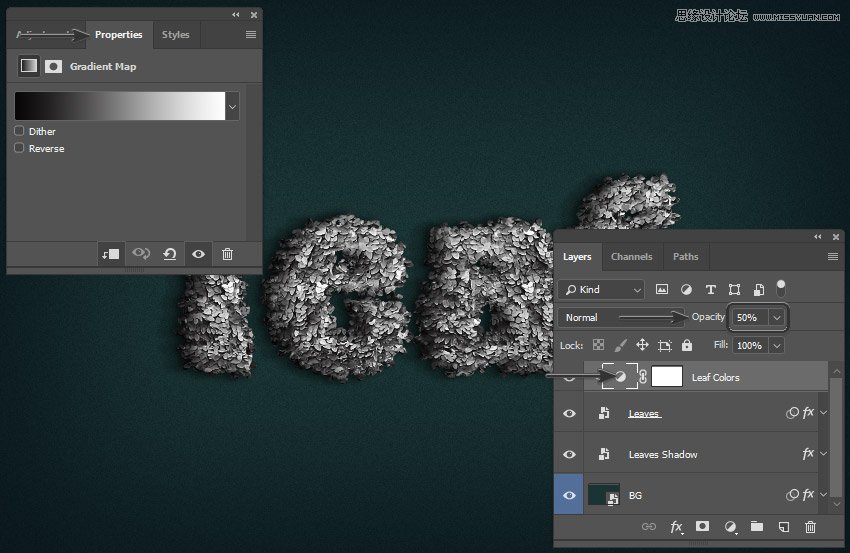The image size is (850, 553).
Task: Switch to the Channels tab
Action: [x=631, y=257]
